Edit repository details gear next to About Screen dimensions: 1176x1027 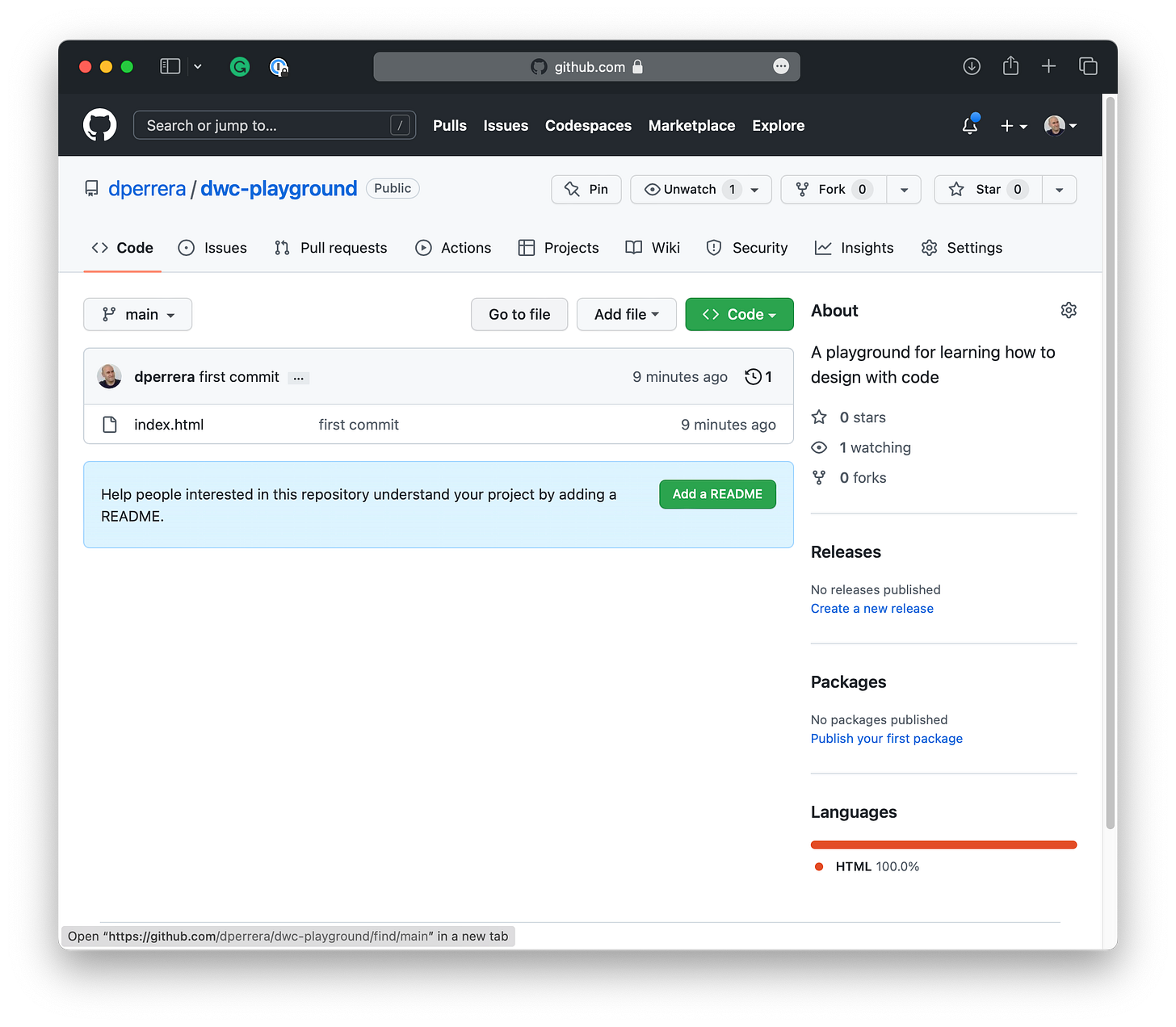tap(1069, 310)
